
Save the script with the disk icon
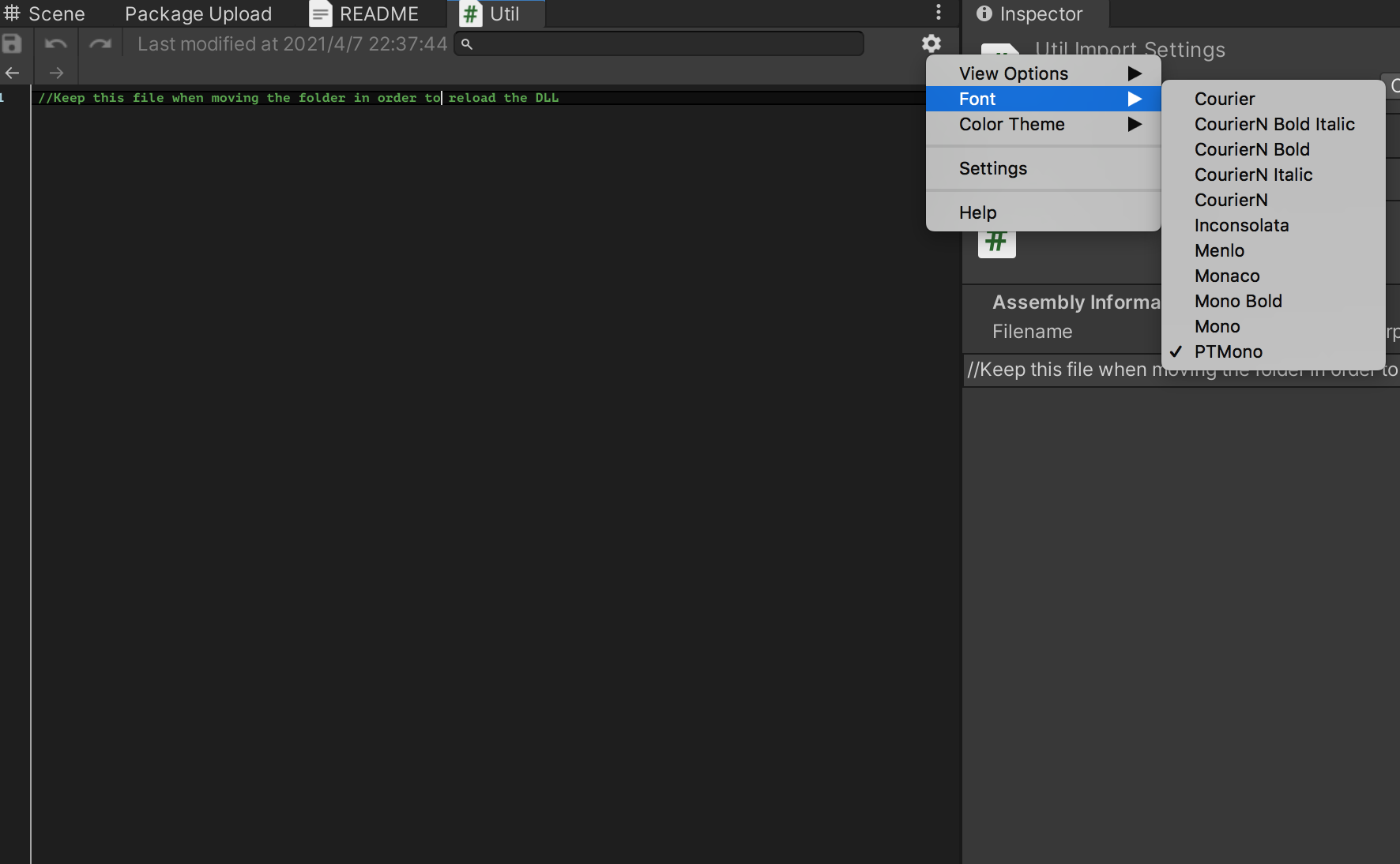click(12, 43)
